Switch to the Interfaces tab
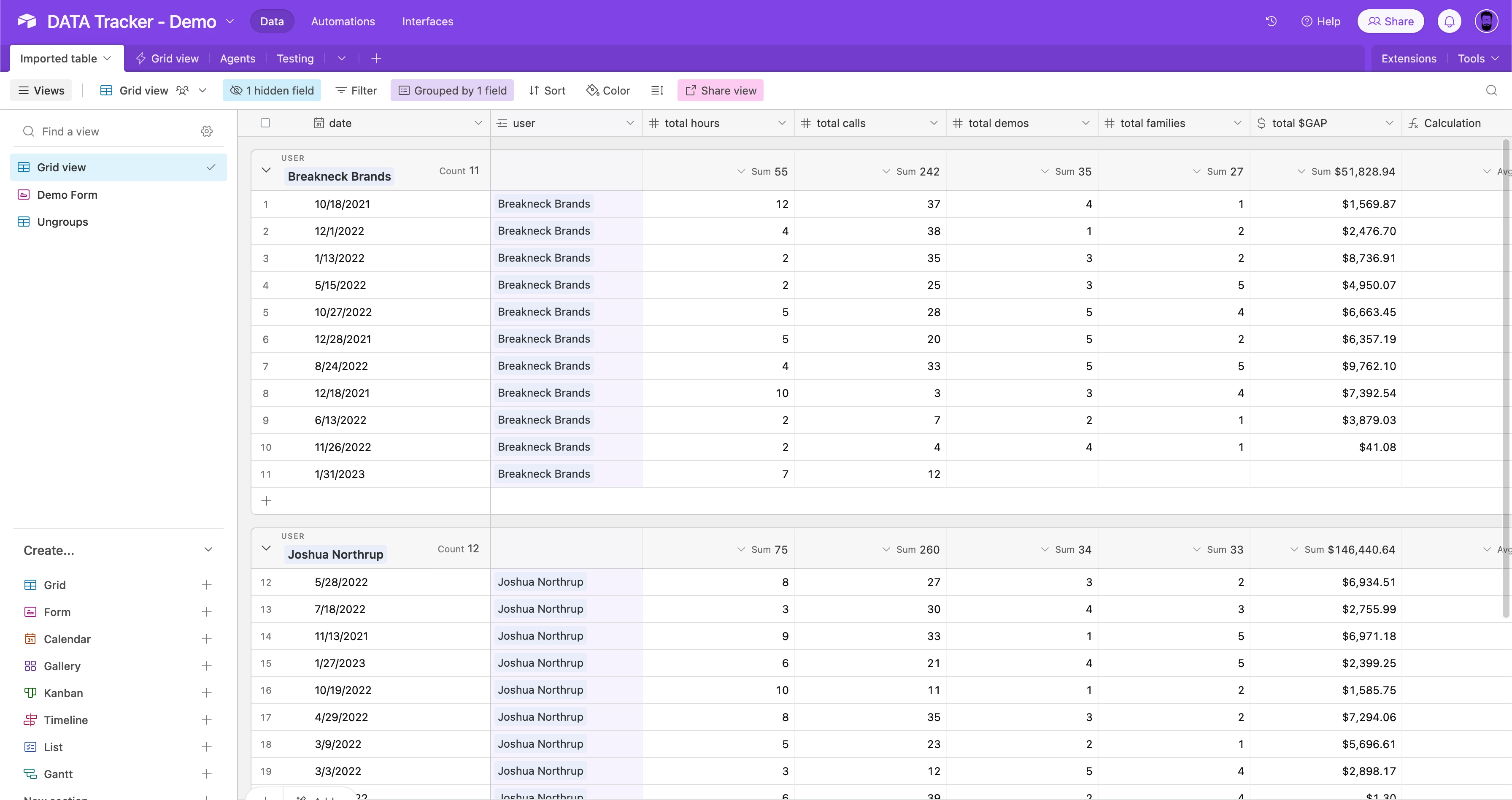 coord(427,22)
